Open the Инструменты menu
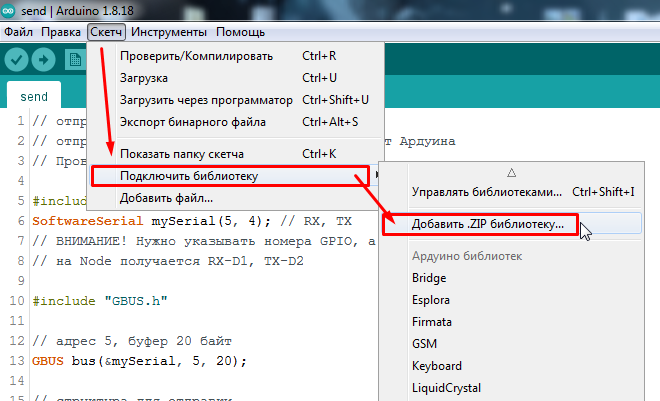This screenshot has height=401, width=660. 169,32
